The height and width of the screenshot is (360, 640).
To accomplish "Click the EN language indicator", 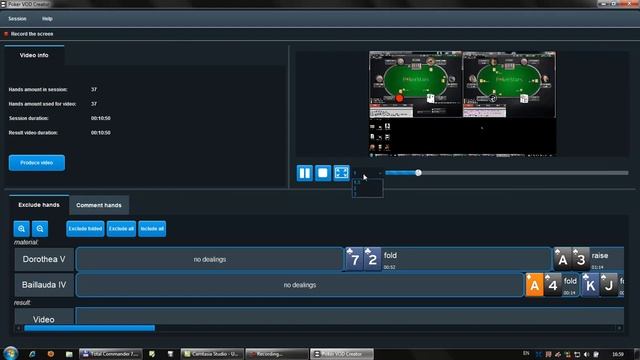I will 526,353.
